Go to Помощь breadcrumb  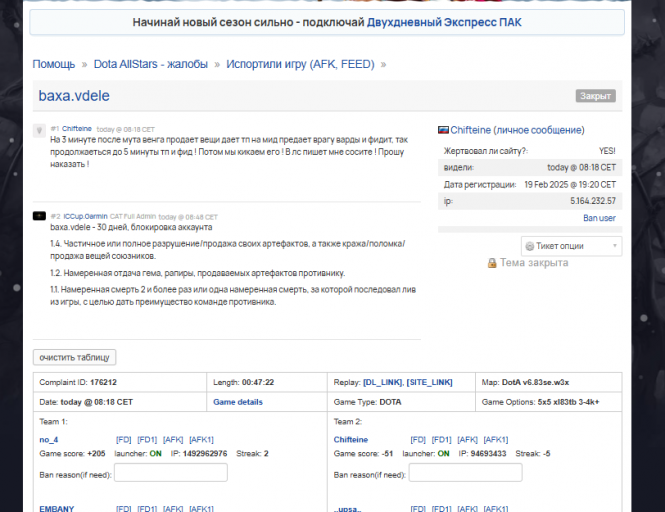54,64
